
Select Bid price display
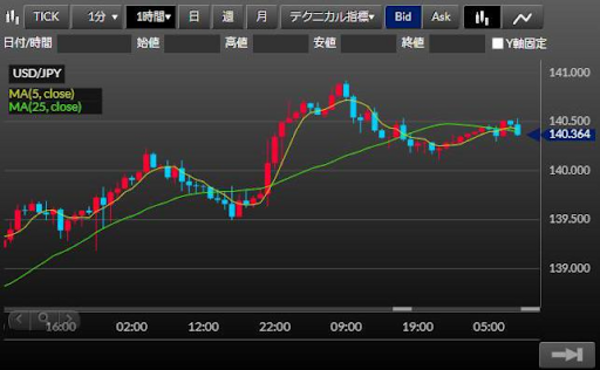coord(403,17)
